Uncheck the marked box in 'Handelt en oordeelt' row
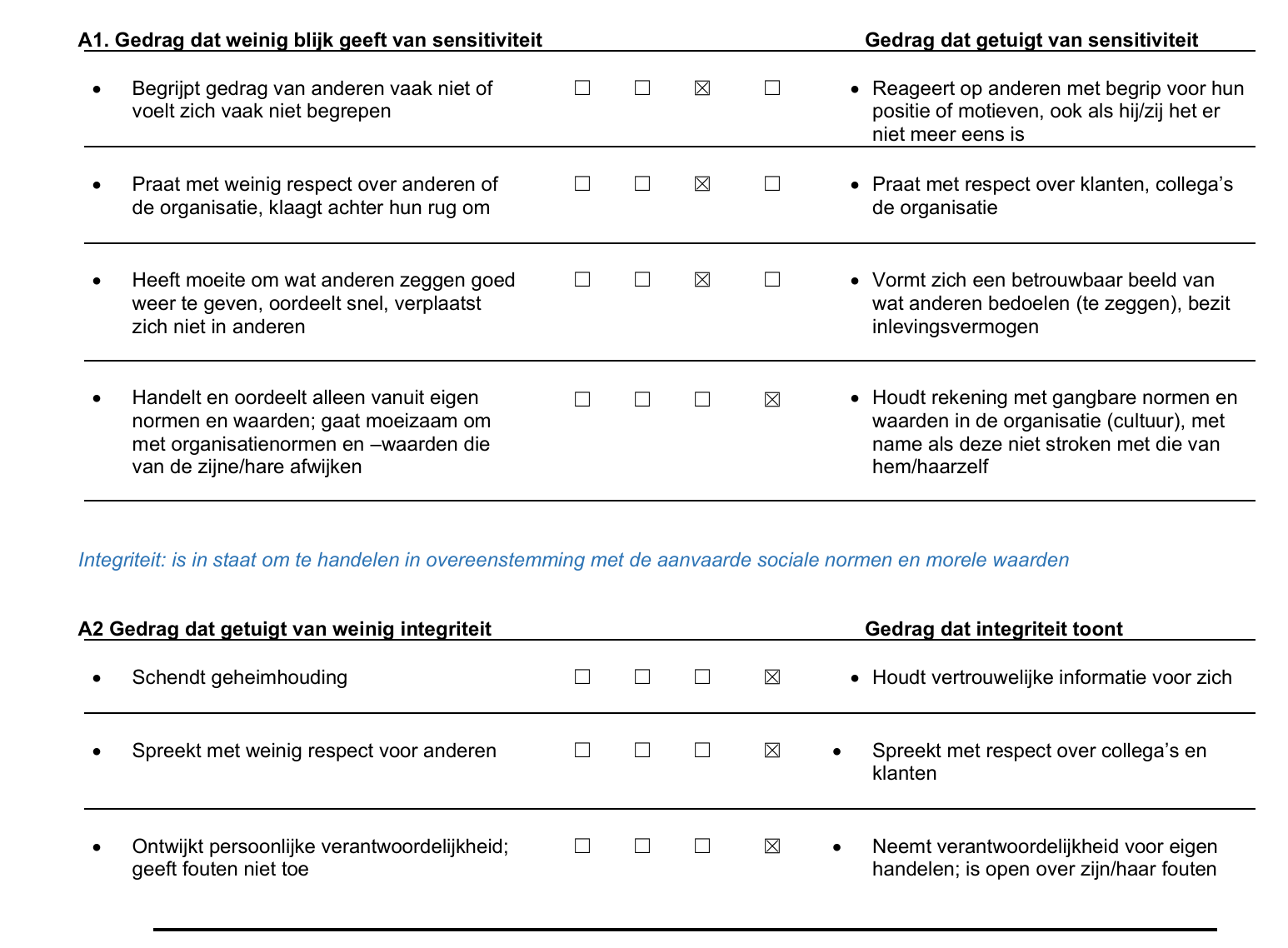 (772, 399)
